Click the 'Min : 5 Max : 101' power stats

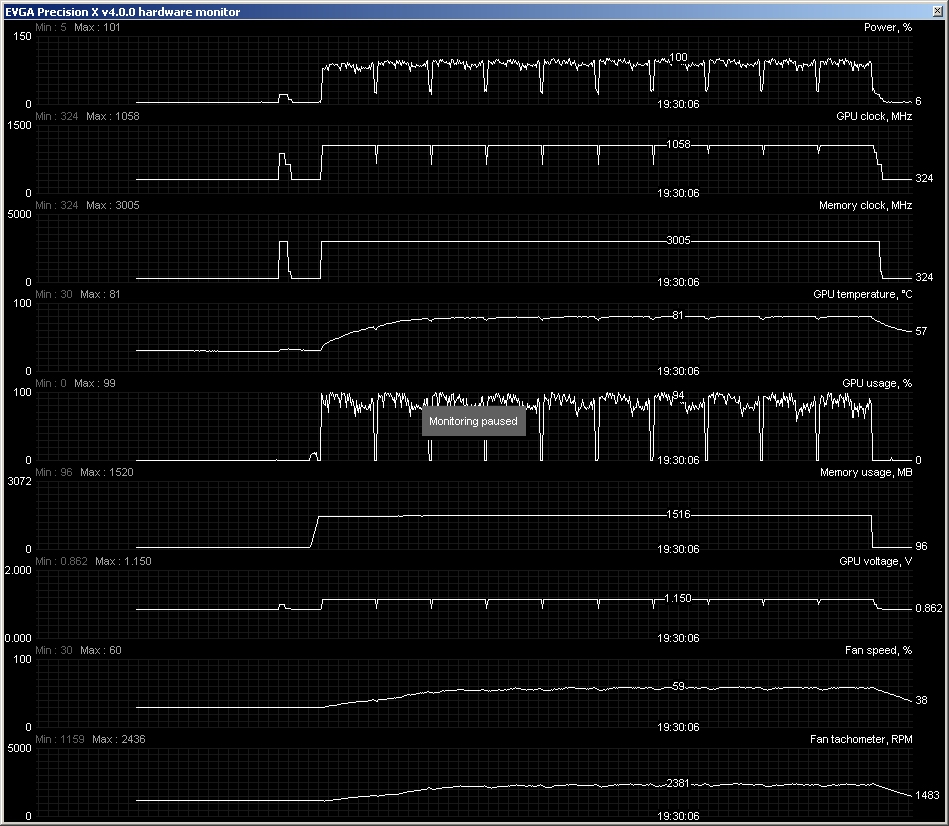coord(77,27)
